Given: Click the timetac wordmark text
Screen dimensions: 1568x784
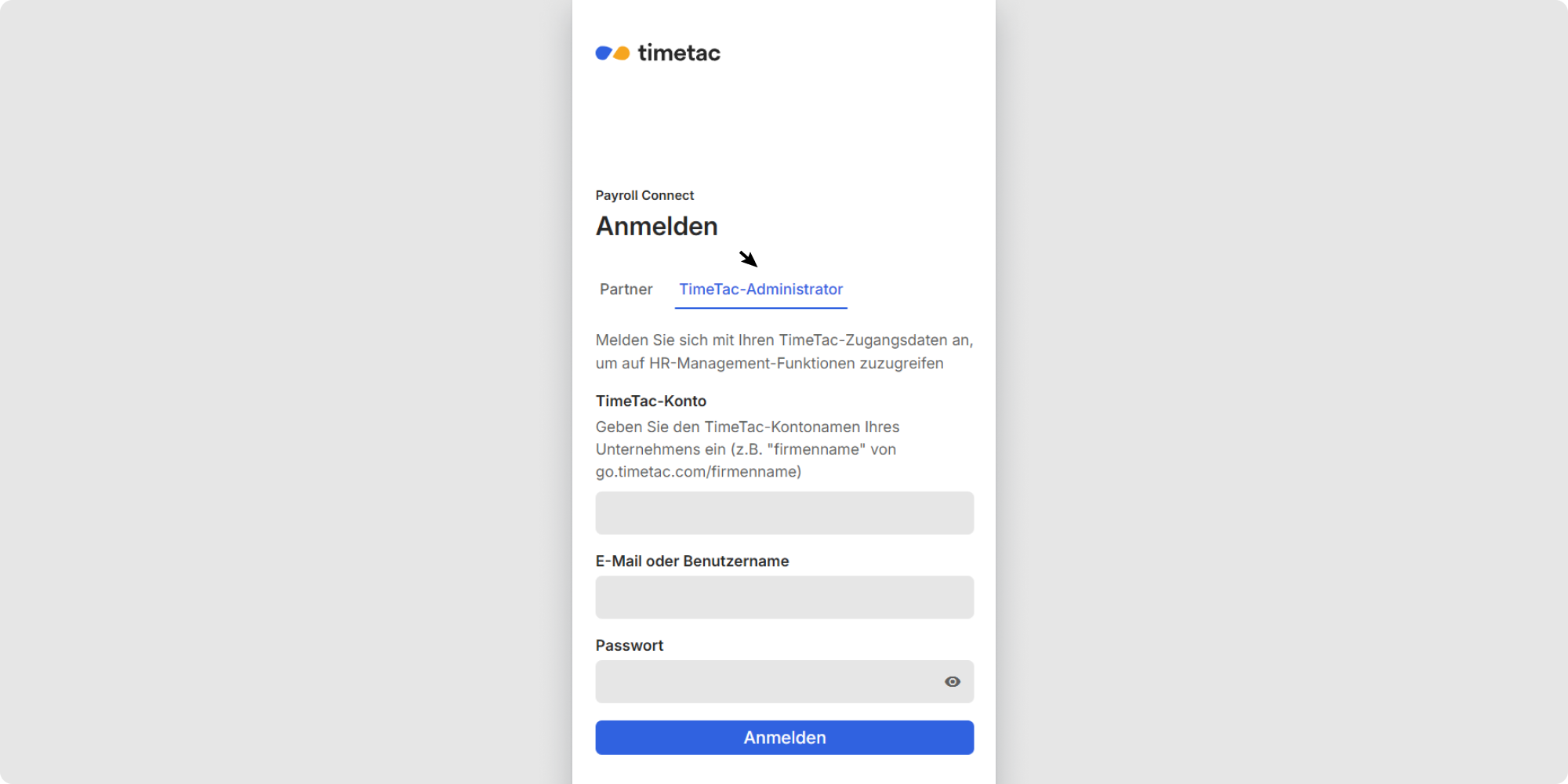Looking at the screenshot, I should (679, 53).
